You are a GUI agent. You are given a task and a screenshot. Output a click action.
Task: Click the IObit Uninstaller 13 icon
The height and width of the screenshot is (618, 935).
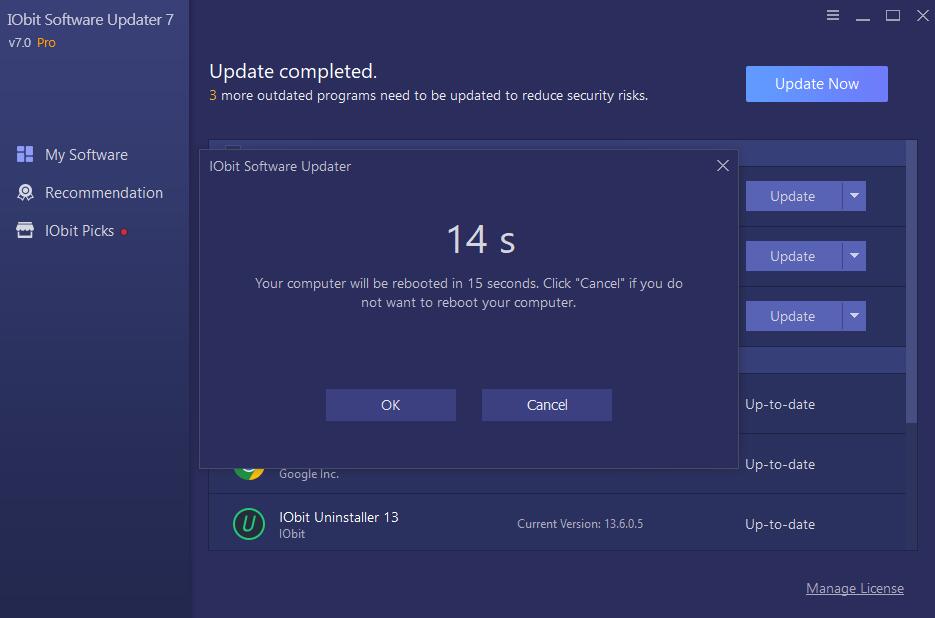(249, 524)
